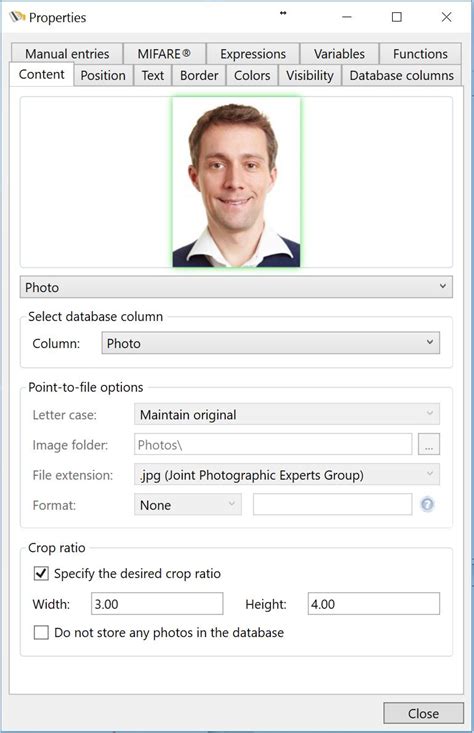Image resolution: width=474 pixels, height=733 pixels.
Task: Click the portrait photo preview
Action: [x=236, y=182]
